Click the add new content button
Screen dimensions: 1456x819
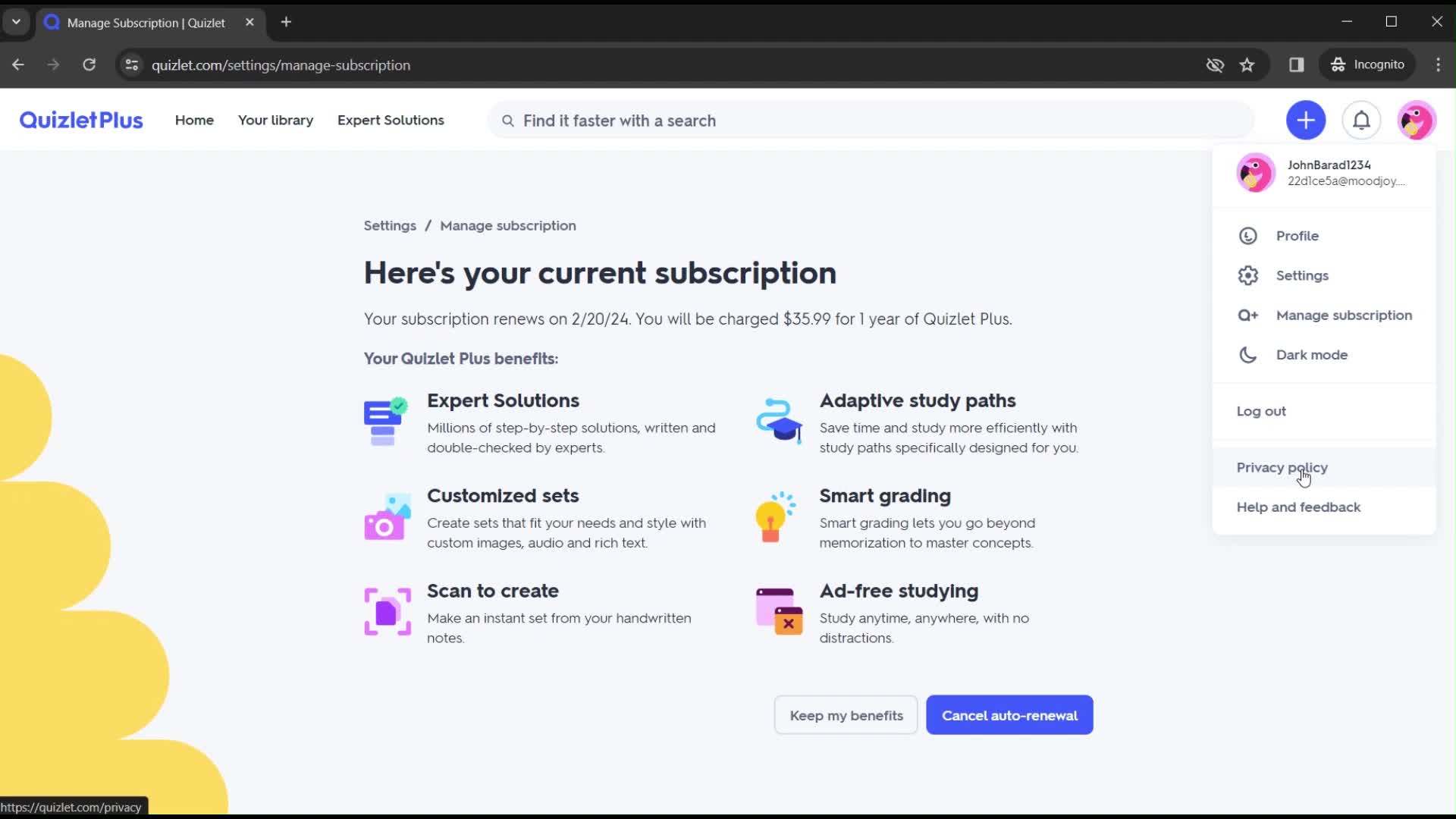click(x=1306, y=120)
